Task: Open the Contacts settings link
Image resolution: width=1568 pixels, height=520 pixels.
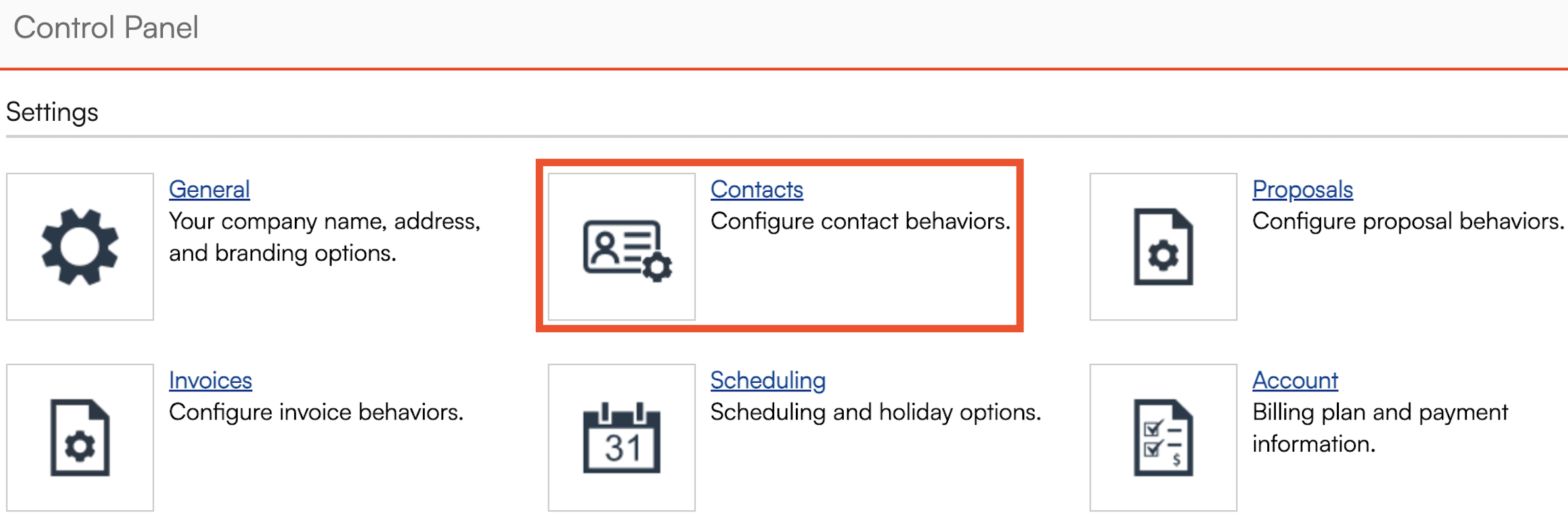Action: (756, 189)
